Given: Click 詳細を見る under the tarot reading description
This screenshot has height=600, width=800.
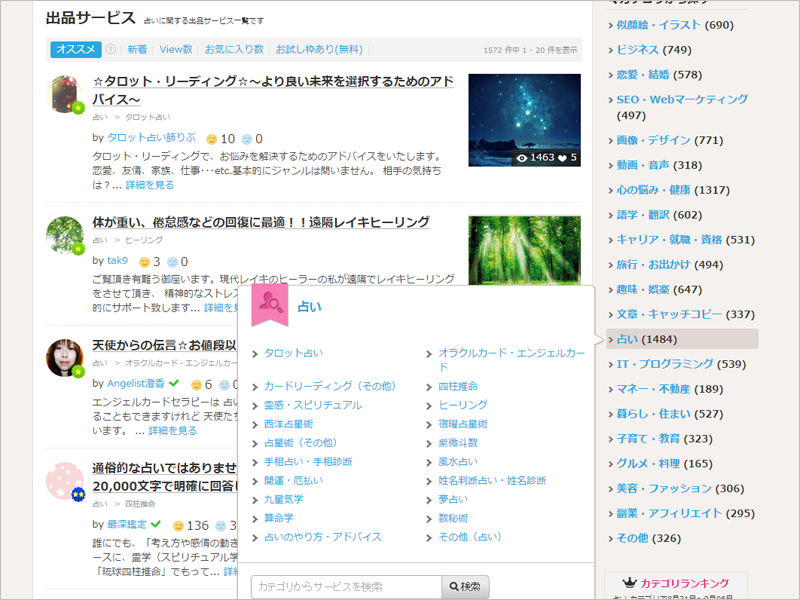Looking at the screenshot, I should tap(150, 185).
